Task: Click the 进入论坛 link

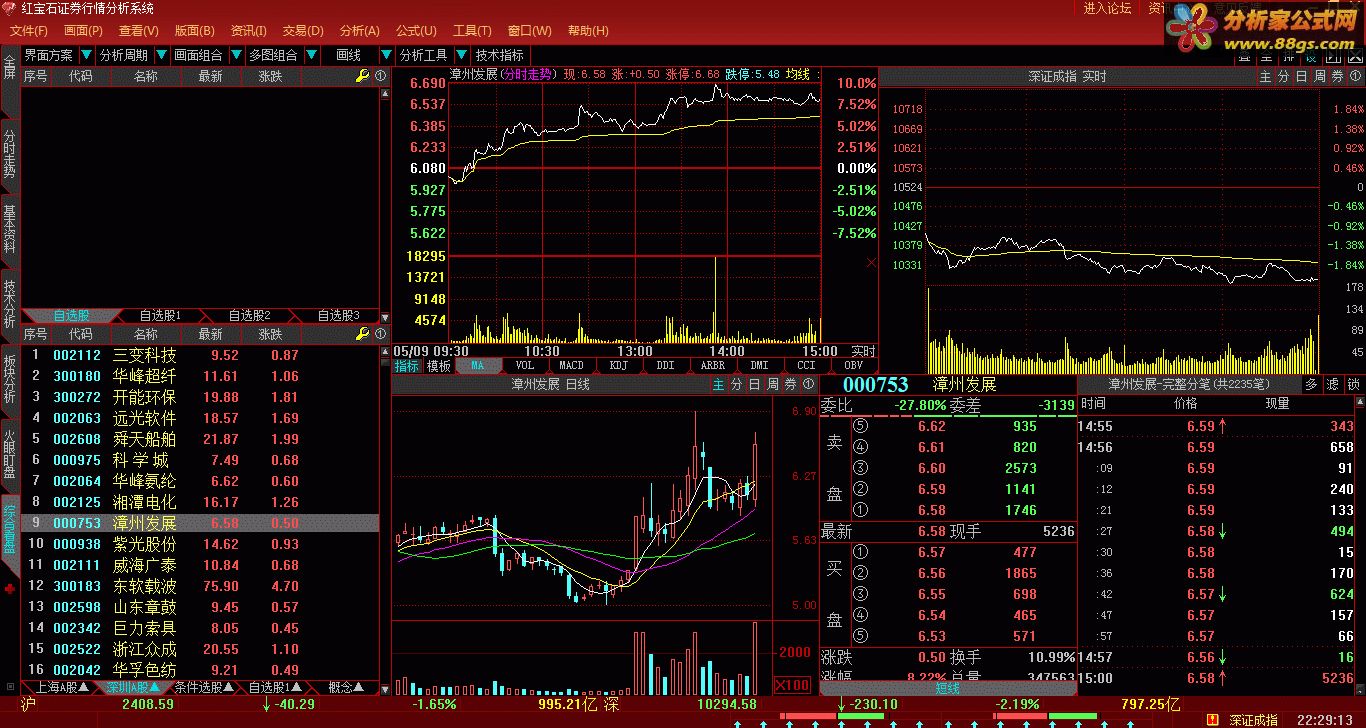Action: (1107, 8)
